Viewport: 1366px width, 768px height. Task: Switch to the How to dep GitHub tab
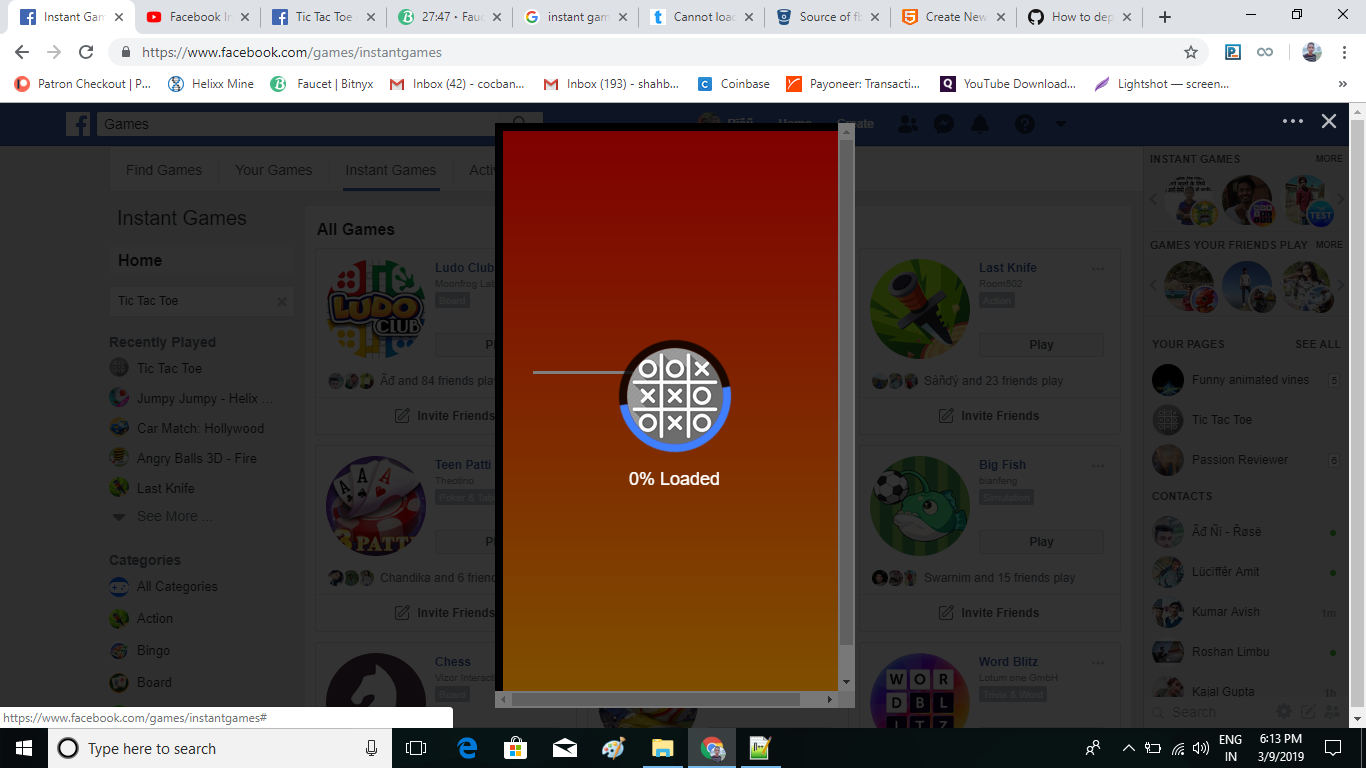(1078, 17)
